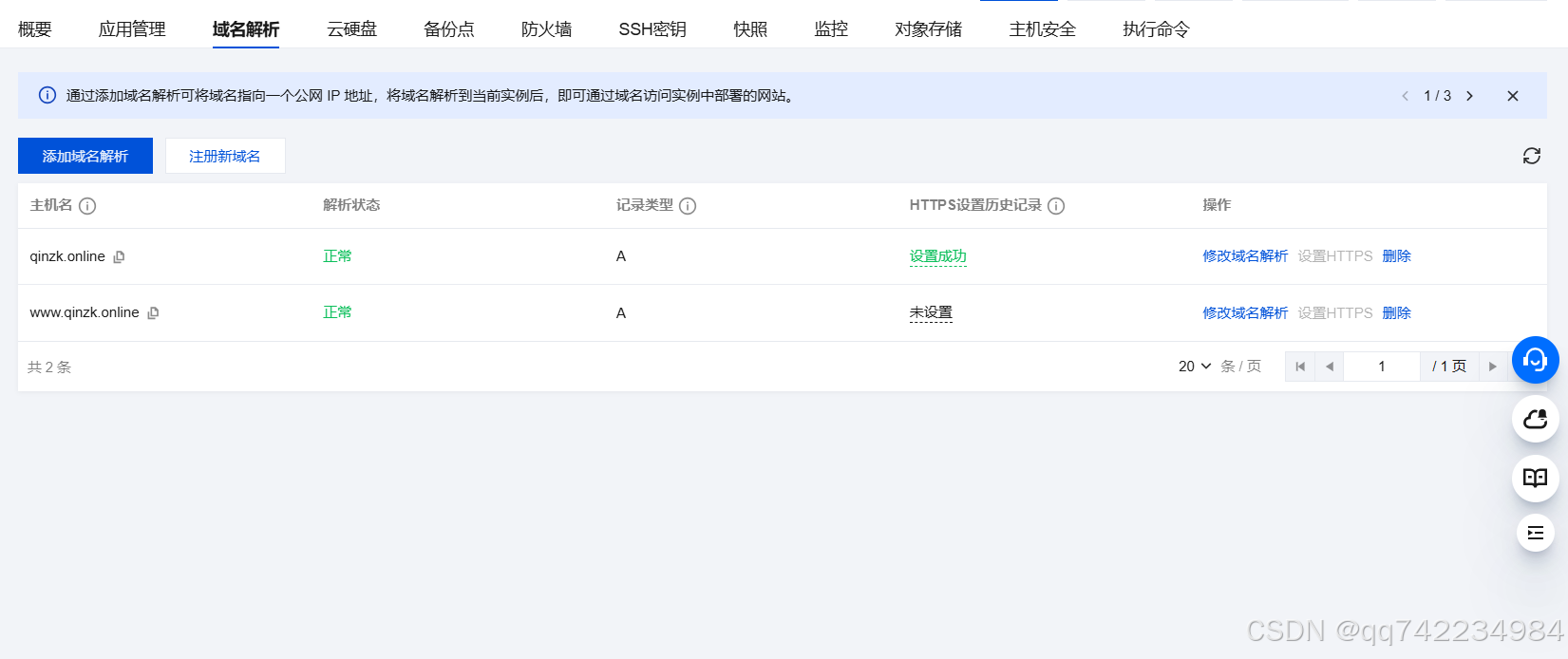Click 正常 status in qinzk.online row
The height and width of the screenshot is (659, 1568).
pos(337,256)
